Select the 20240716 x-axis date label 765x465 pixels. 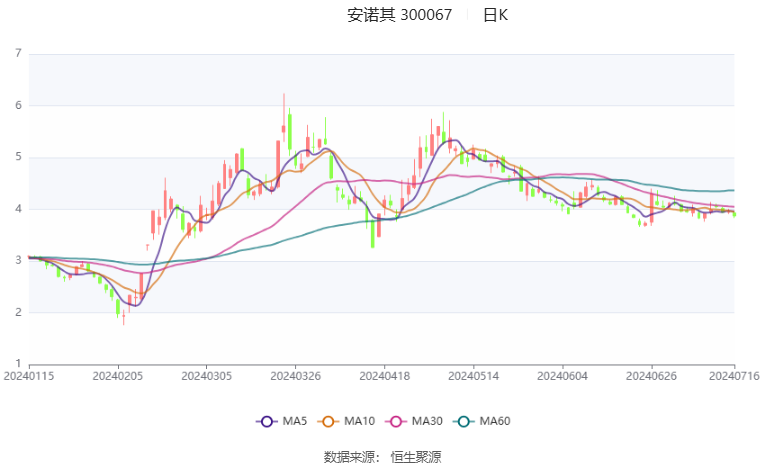tap(734, 376)
